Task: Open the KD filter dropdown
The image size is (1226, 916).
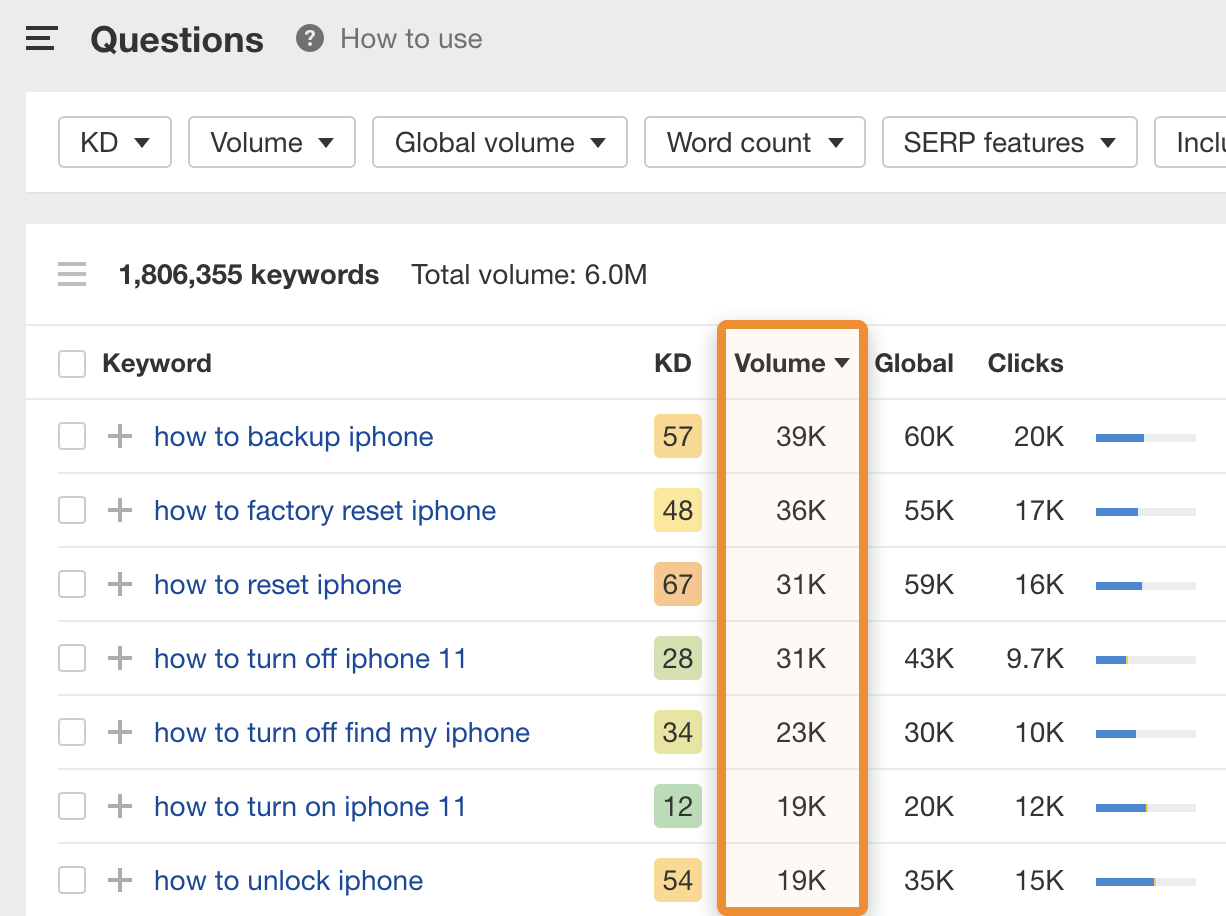Action: point(115,143)
